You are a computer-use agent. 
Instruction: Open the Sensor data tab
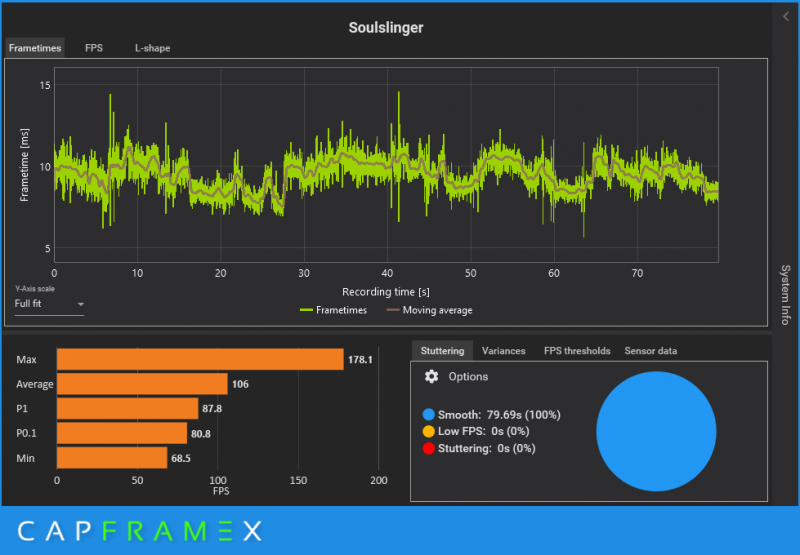pos(651,351)
